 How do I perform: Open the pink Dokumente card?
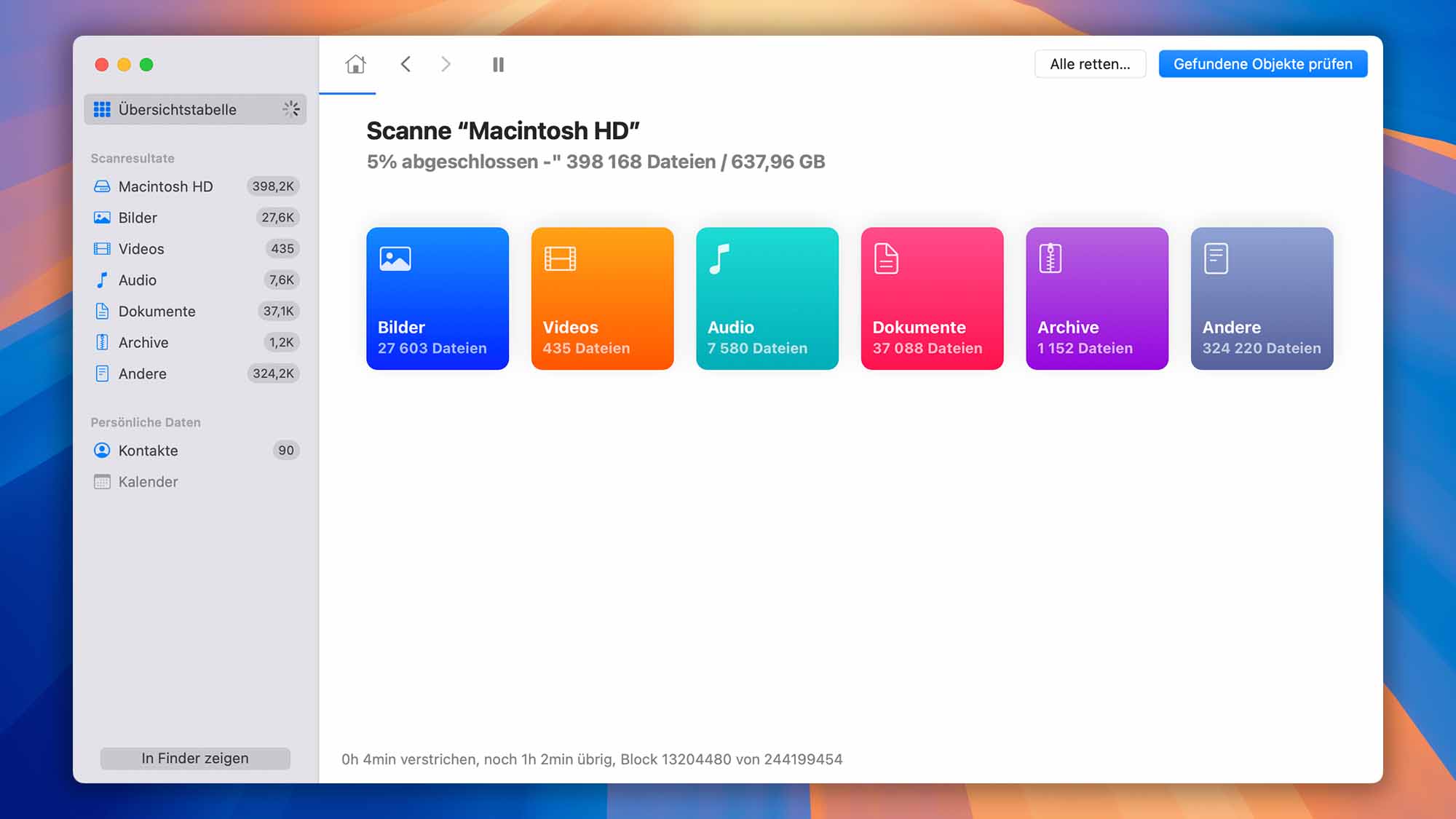(x=932, y=298)
